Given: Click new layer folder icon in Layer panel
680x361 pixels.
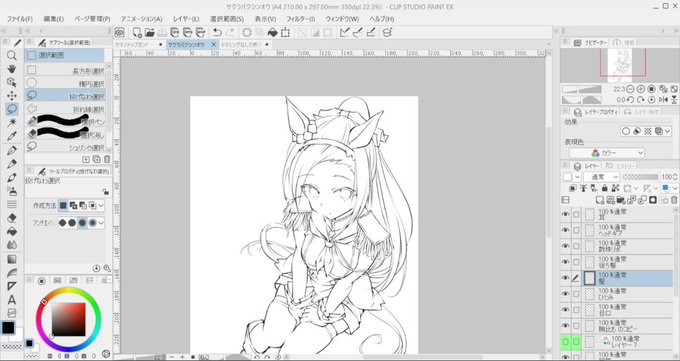Looking at the screenshot, I should click(x=621, y=200).
